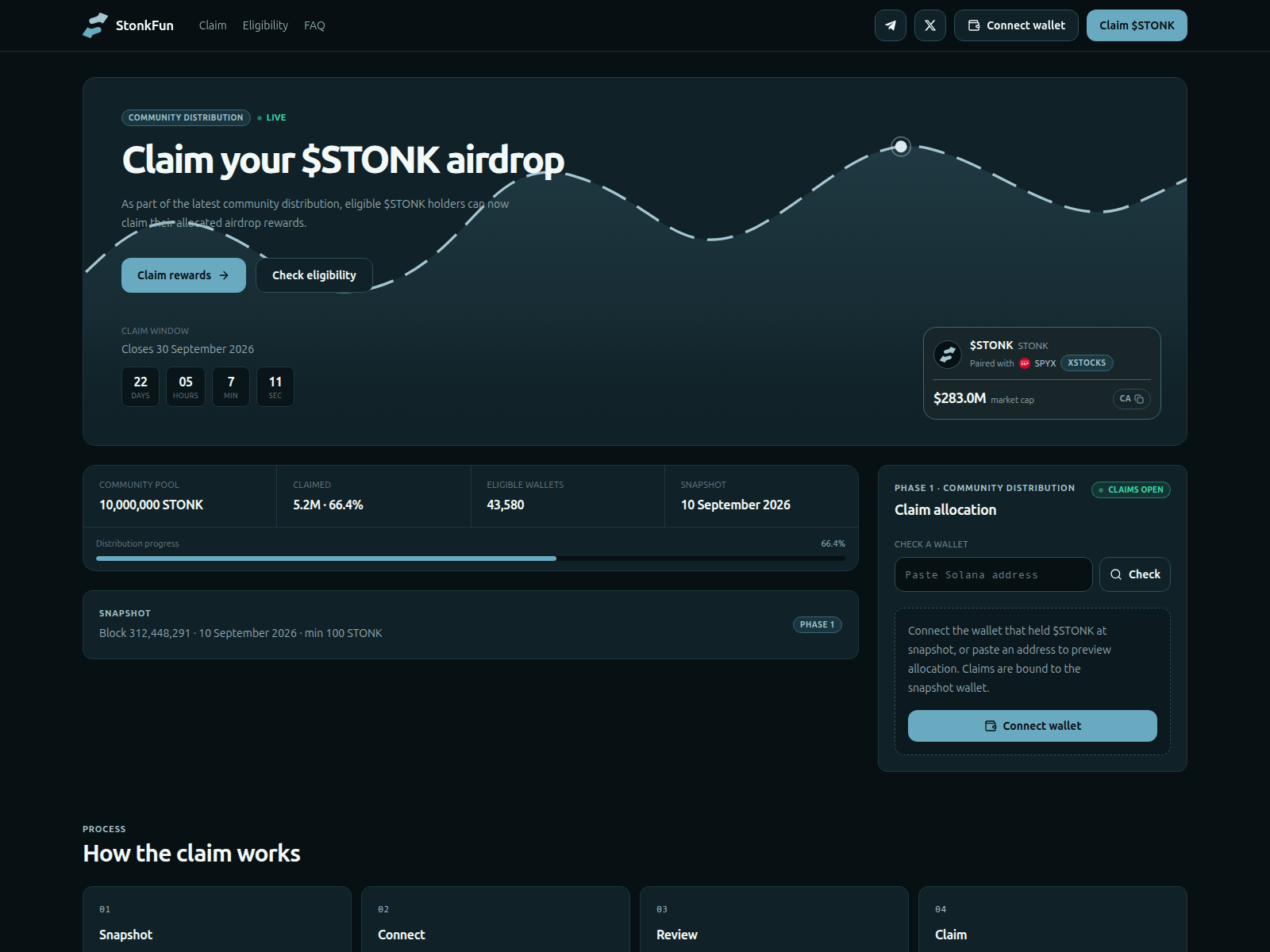The height and width of the screenshot is (952, 1270).
Task: Open the Snapshot step card
Action: pyautogui.click(x=217, y=920)
